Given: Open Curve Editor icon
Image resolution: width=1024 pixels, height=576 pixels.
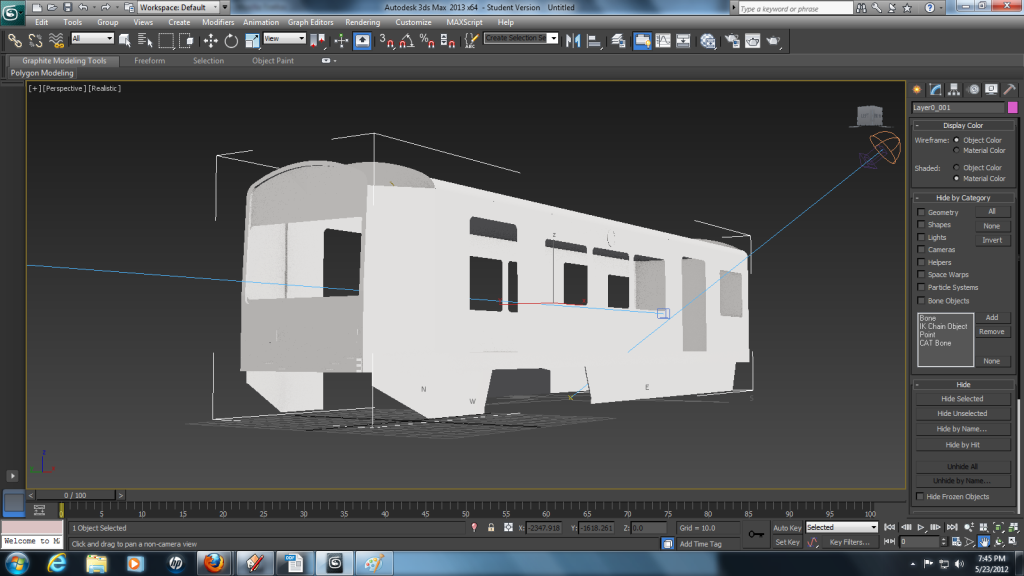Looking at the screenshot, I should [x=663, y=41].
